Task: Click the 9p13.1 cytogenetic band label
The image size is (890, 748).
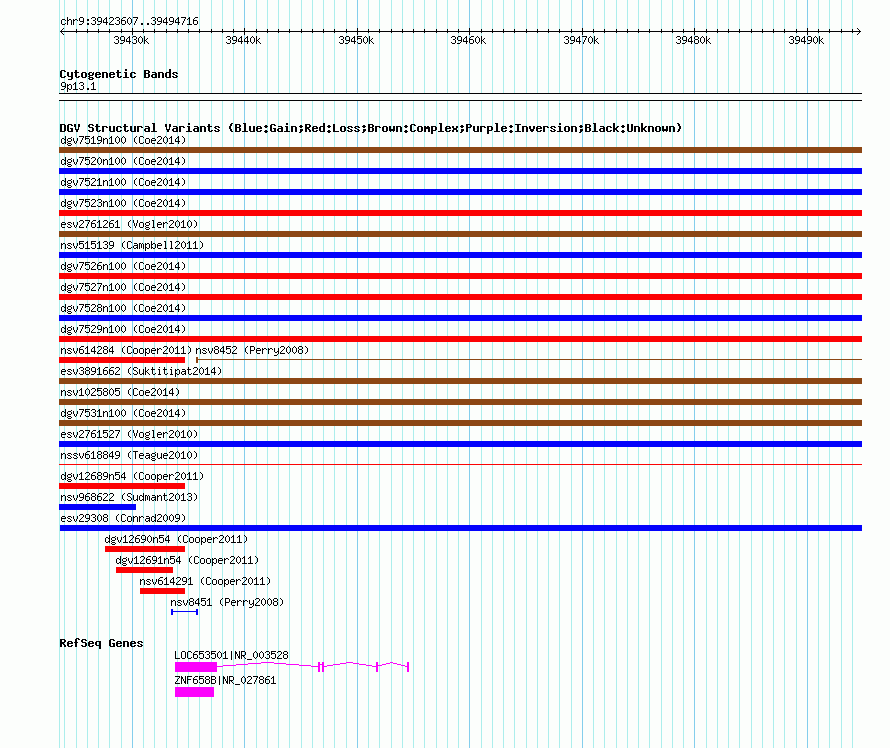Action: click(x=78, y=86)
